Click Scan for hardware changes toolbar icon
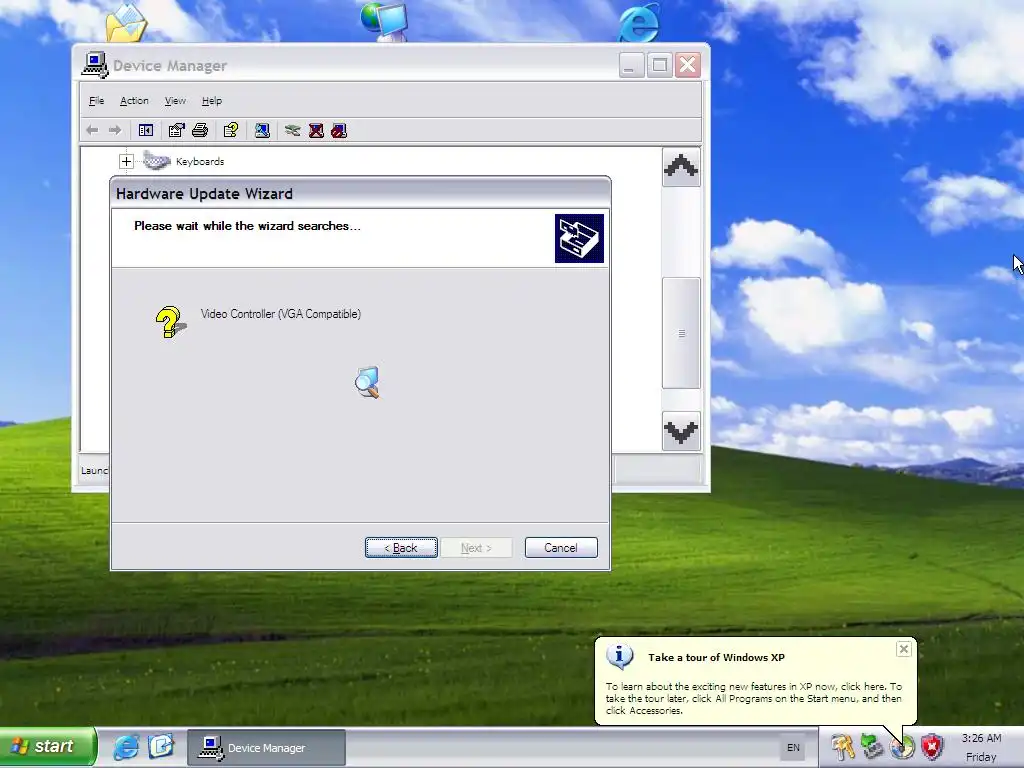The width and height of the screenshot is (1024, 768). click(x=262, y=131)
